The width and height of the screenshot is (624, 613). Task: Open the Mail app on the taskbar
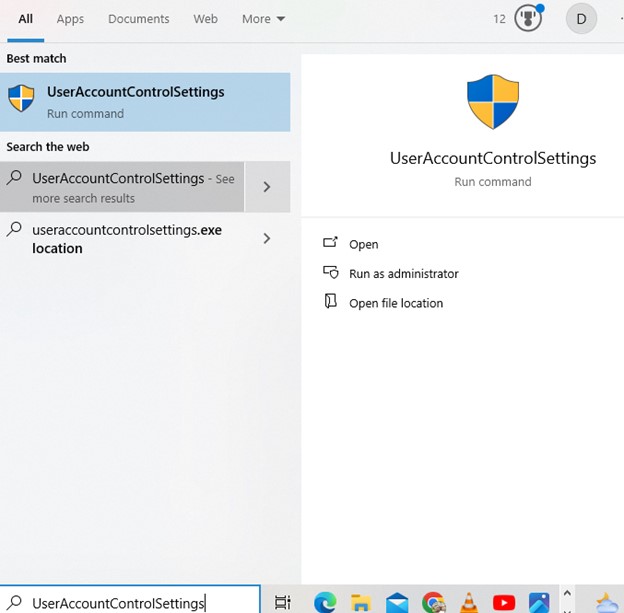tap(397, 603)
